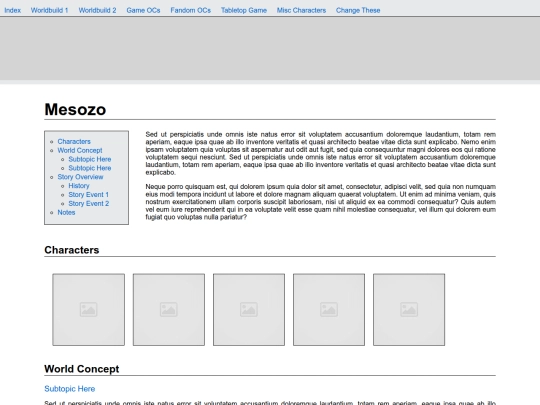Jump to Story Overview section

(80, 177)
